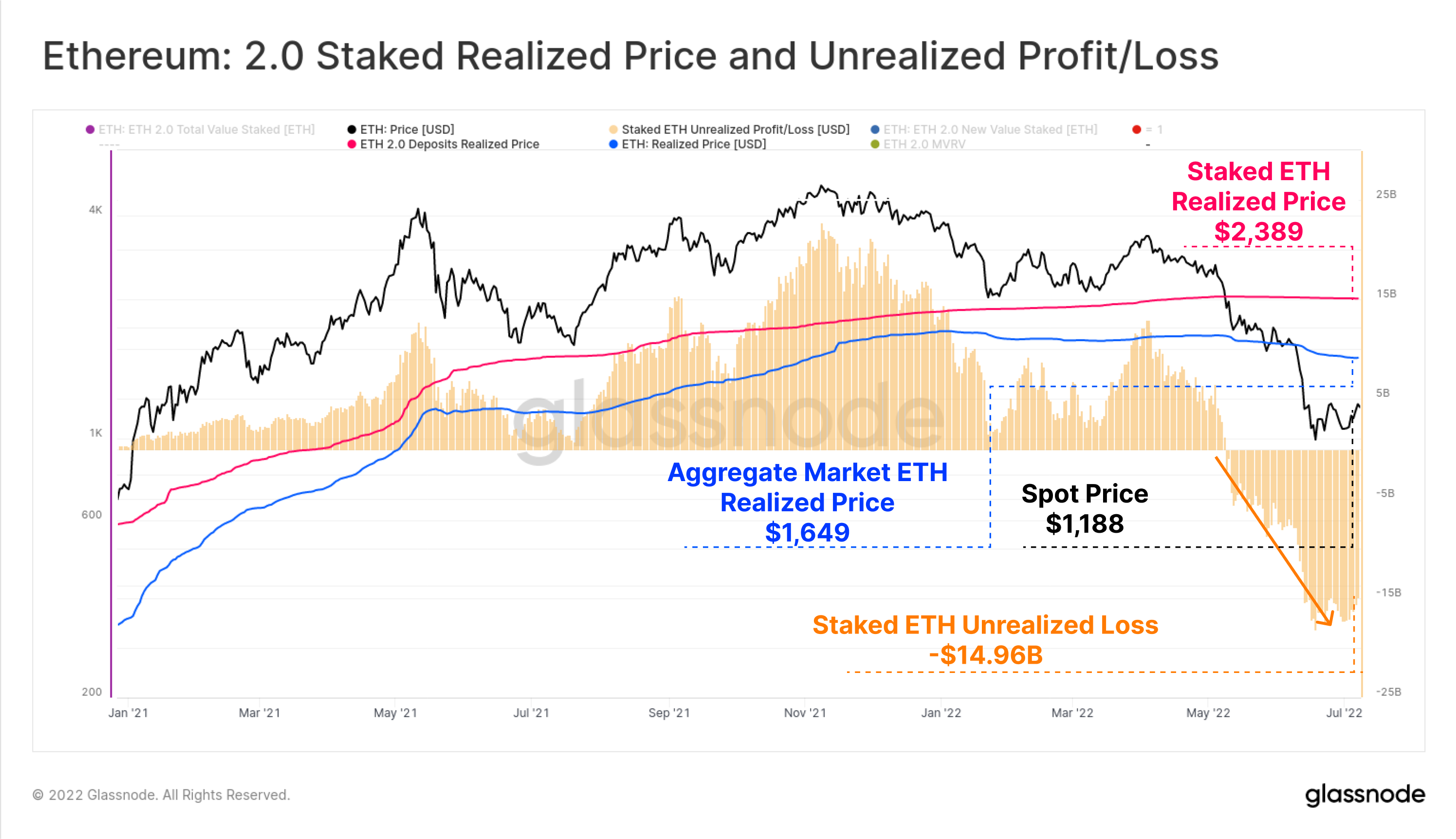Click the tan Unrealized Profit/Loss legend swatch
1456x839 pixels.
613,130
